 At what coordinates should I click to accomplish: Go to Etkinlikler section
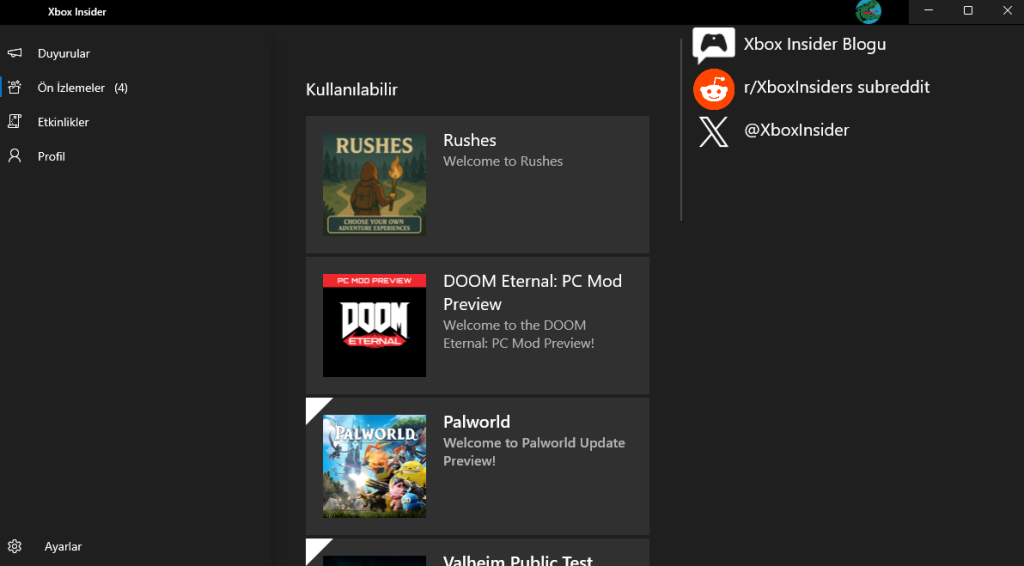click(x=63, y=122)
